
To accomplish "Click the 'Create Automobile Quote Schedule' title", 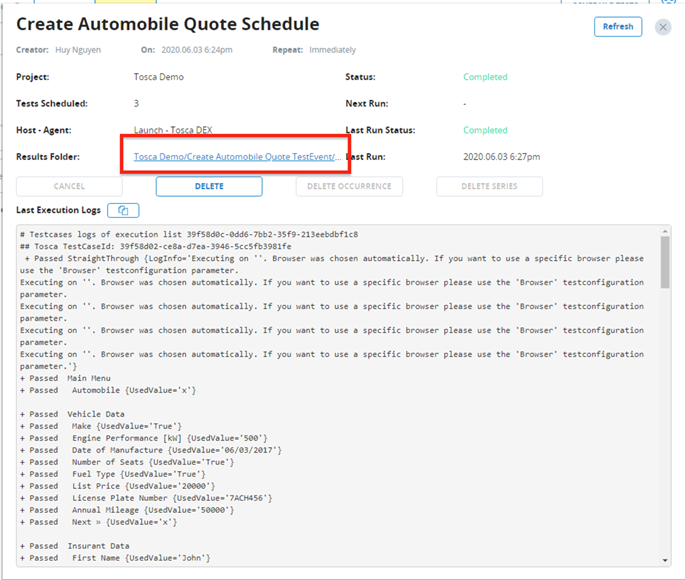I will (168, 24).
